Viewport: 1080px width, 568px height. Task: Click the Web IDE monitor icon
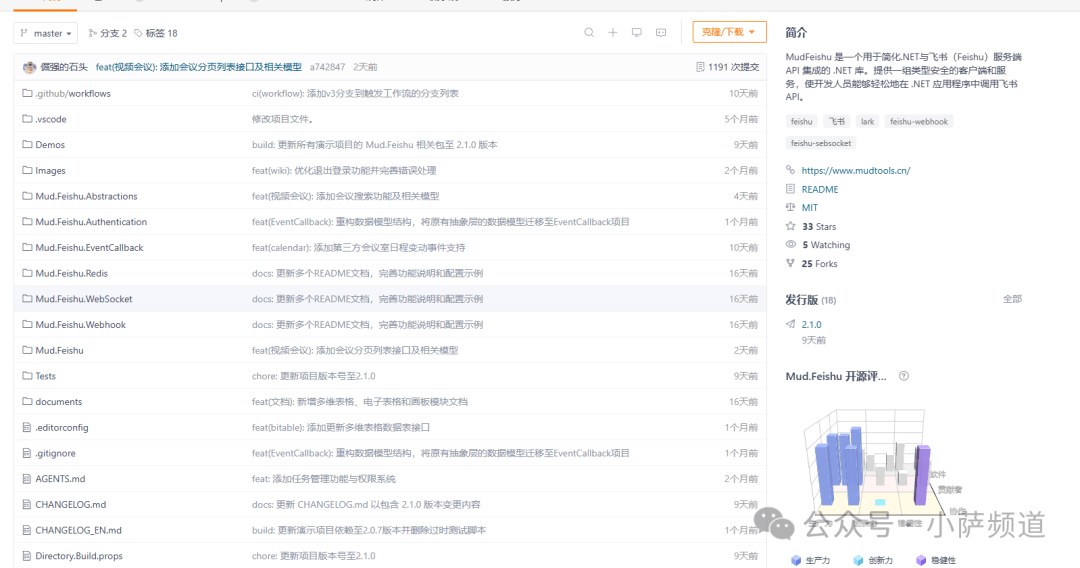click(x=636, y=32)
